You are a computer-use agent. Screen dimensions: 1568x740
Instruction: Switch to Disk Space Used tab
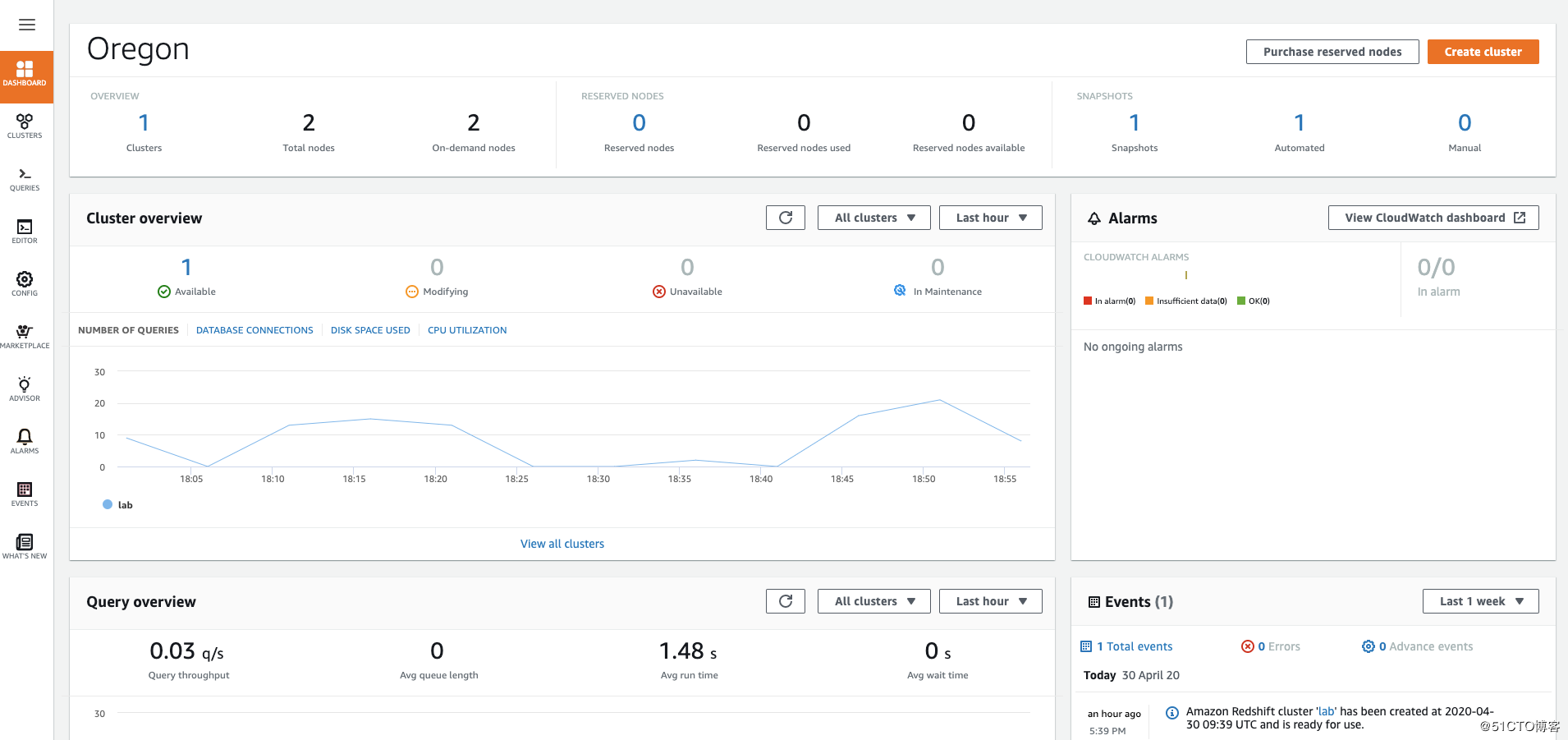pos(370,330)
